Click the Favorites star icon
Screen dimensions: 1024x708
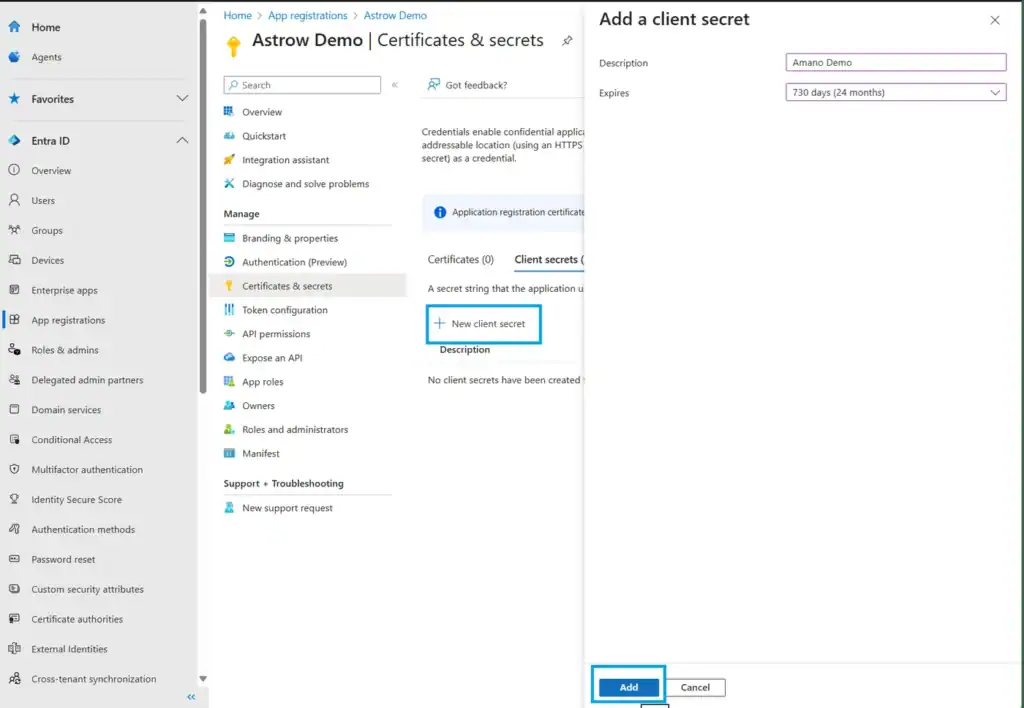pos(14,99)
